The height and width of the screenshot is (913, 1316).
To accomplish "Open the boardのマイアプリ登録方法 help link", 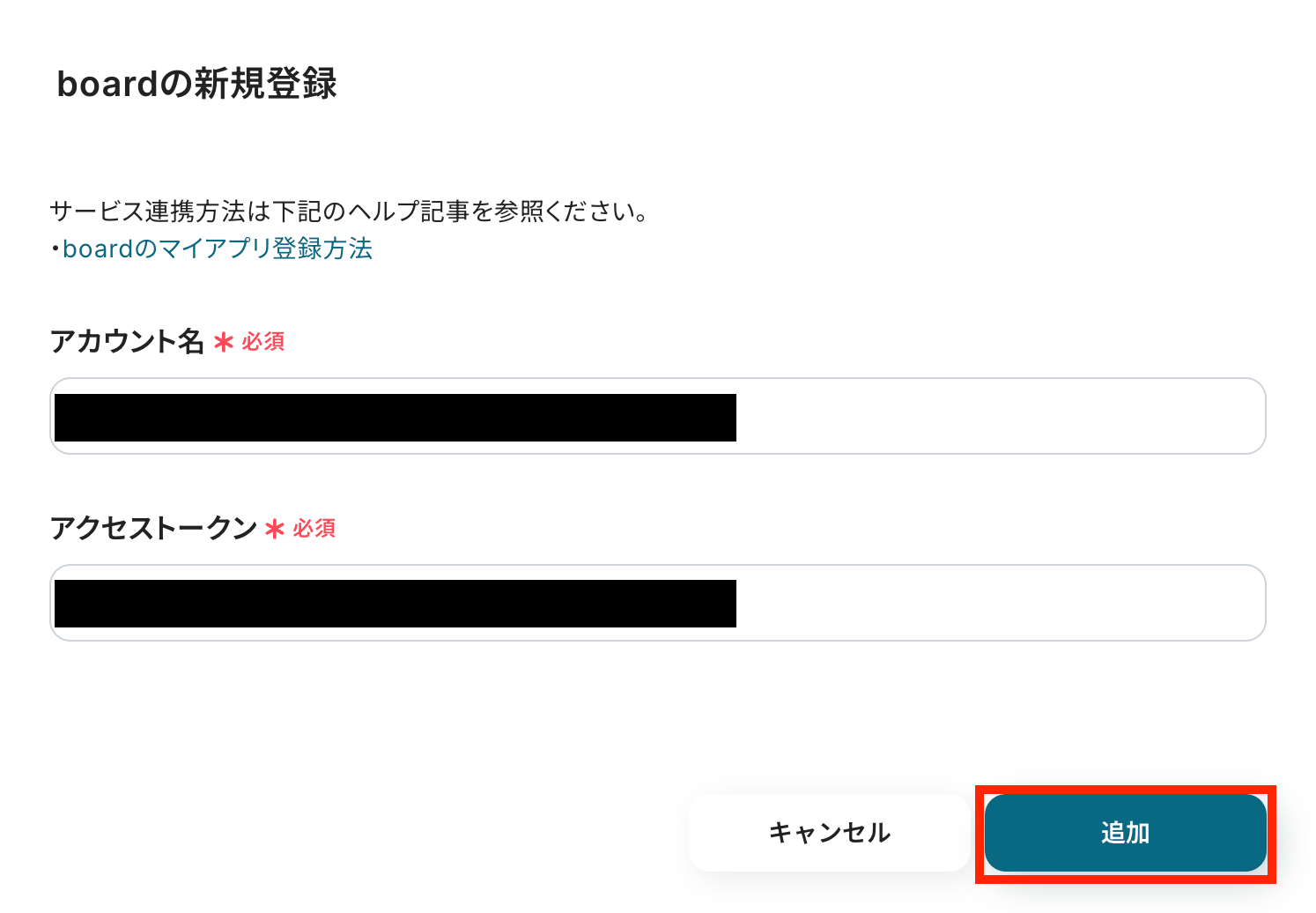I will coord(218,249).
